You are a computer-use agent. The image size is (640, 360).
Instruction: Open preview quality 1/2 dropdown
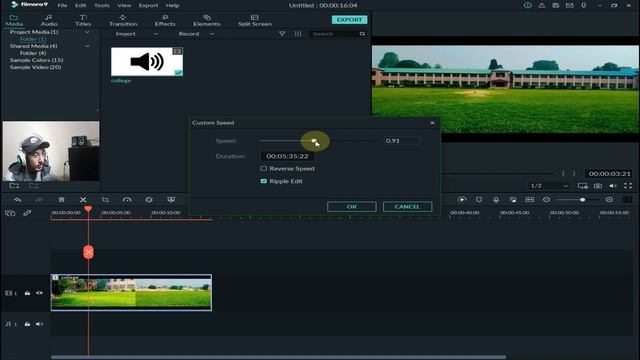tap(549, 186)
